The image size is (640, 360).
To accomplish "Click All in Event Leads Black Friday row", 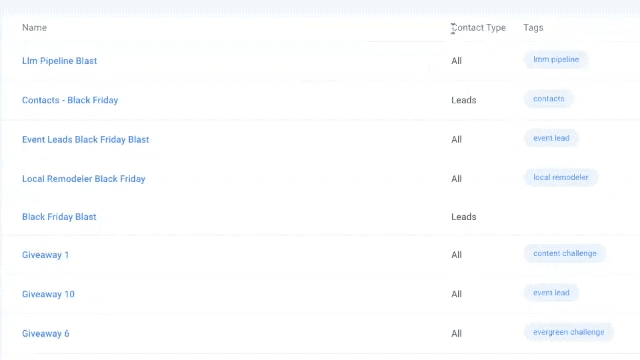I will tap(456, 140).
